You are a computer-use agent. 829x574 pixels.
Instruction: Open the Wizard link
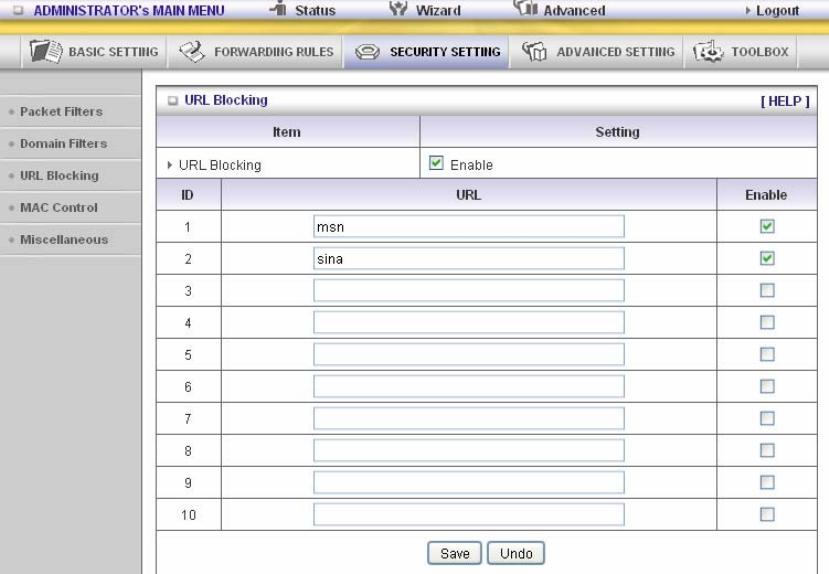(438, 11)
